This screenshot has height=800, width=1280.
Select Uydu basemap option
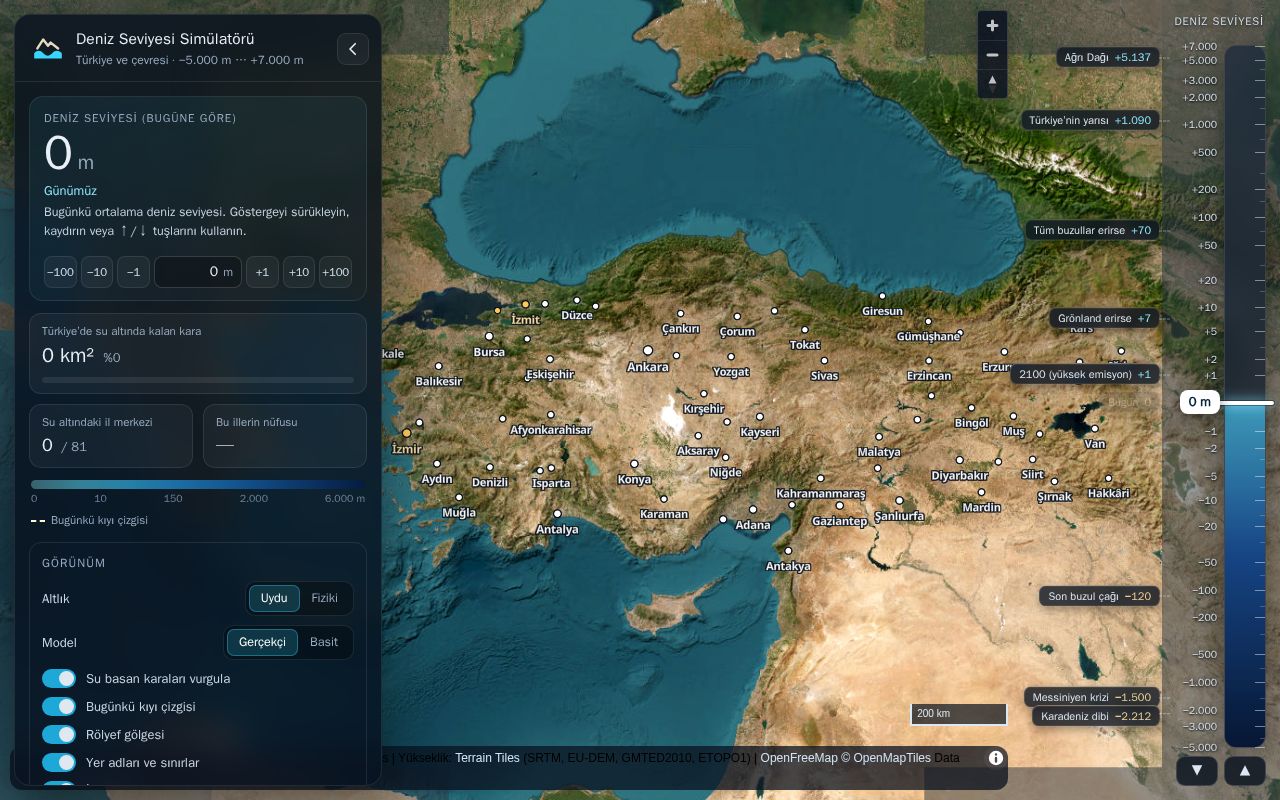(x=274, y=598)
